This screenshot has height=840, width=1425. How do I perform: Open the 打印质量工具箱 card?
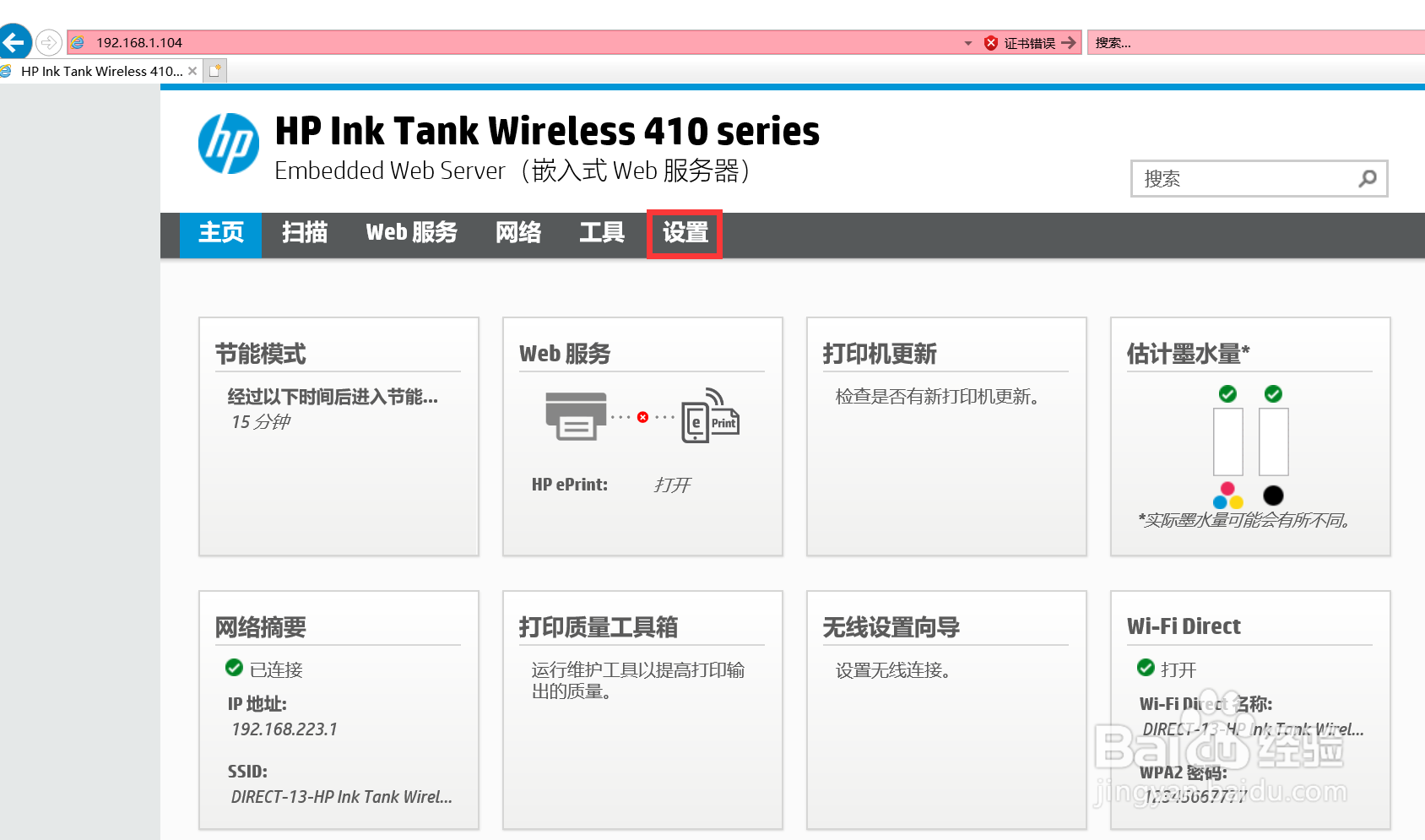[642, 710]
